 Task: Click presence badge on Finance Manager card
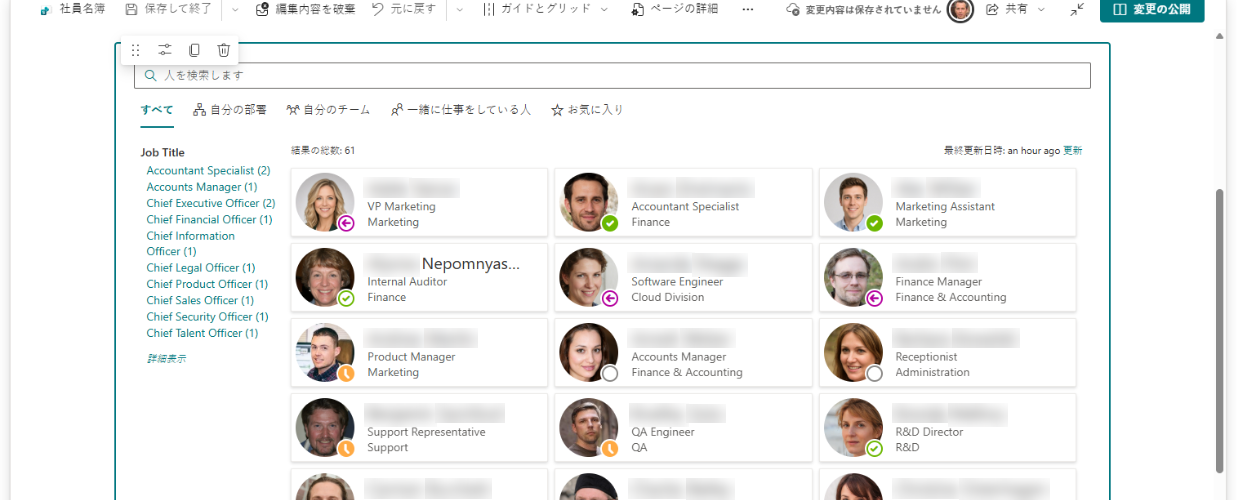(x=874, y=298)
